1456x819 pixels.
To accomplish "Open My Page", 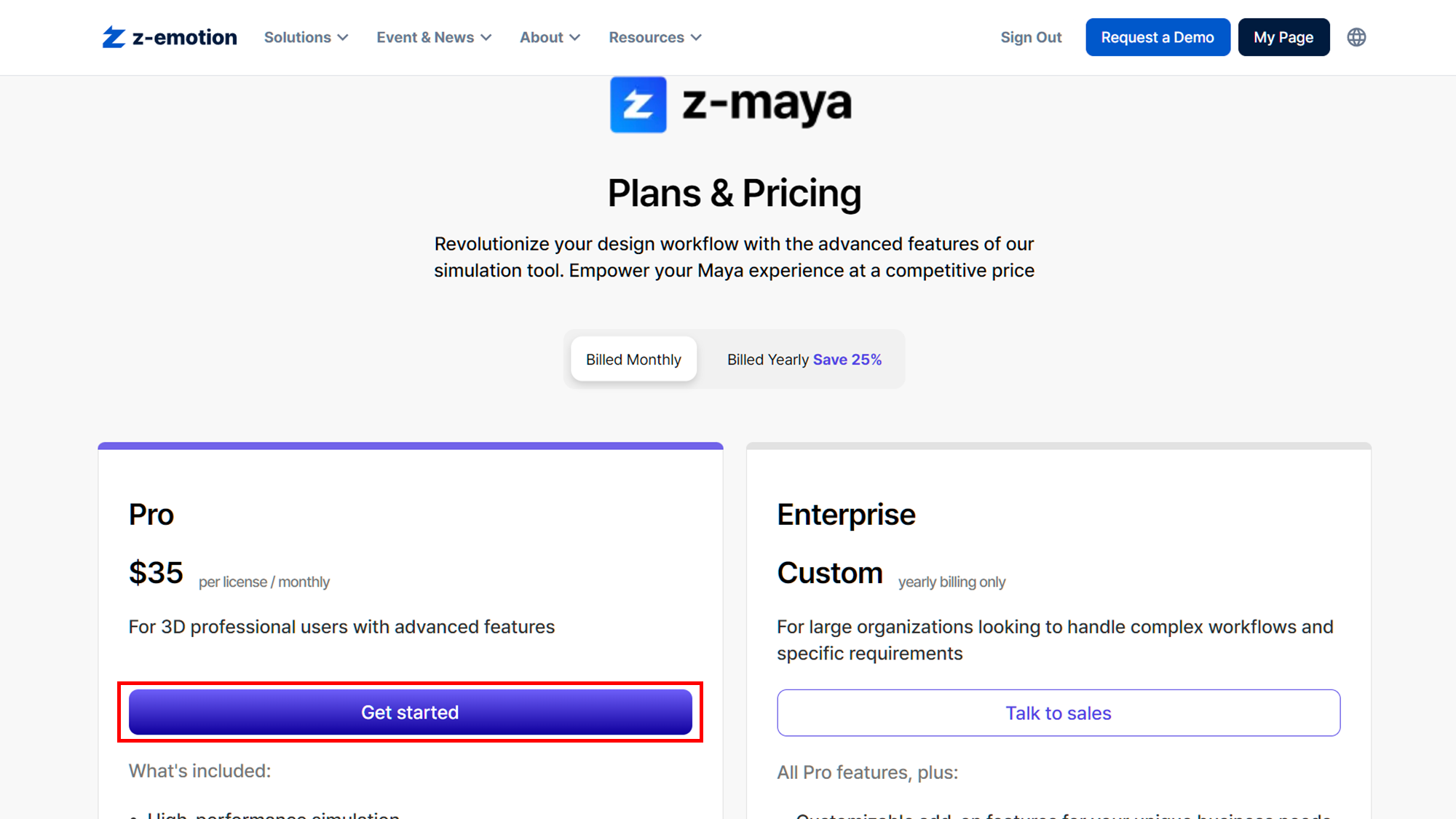I will click(x=1283, y=37).
